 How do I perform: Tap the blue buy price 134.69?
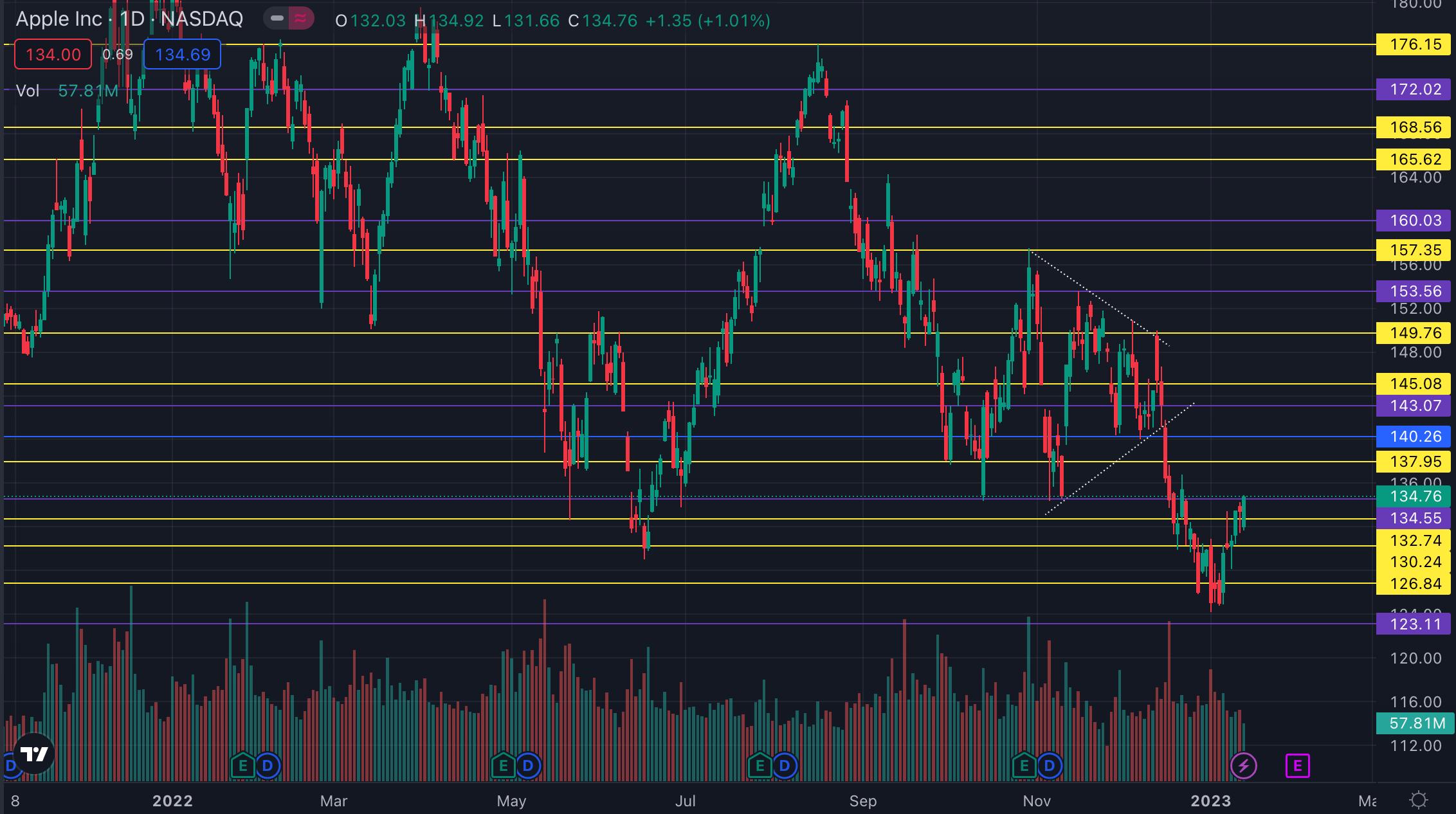pos(183,55)
